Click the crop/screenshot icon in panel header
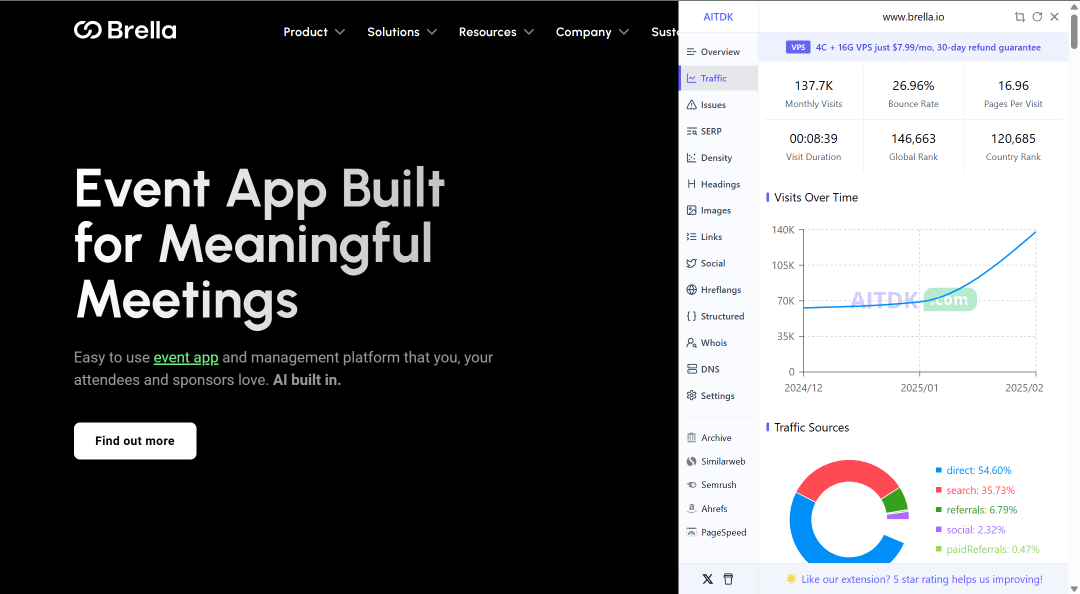 1019,17
